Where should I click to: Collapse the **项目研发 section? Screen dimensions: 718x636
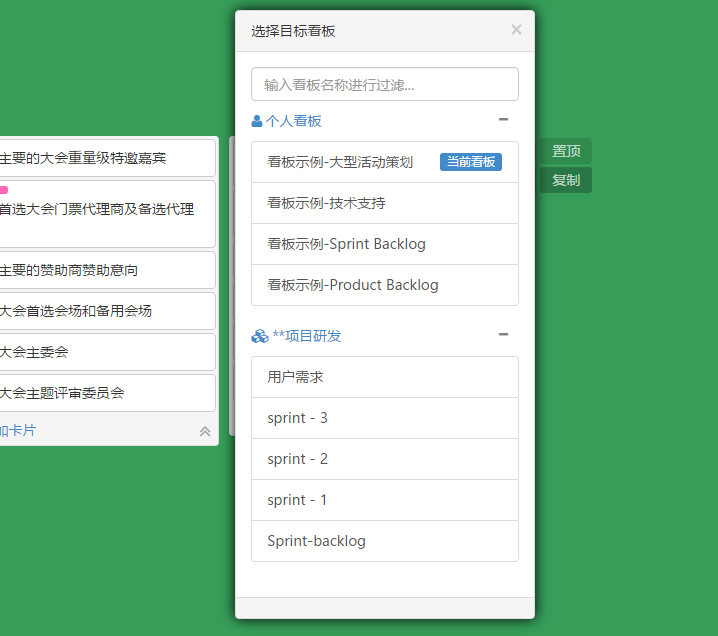(503, 335)
